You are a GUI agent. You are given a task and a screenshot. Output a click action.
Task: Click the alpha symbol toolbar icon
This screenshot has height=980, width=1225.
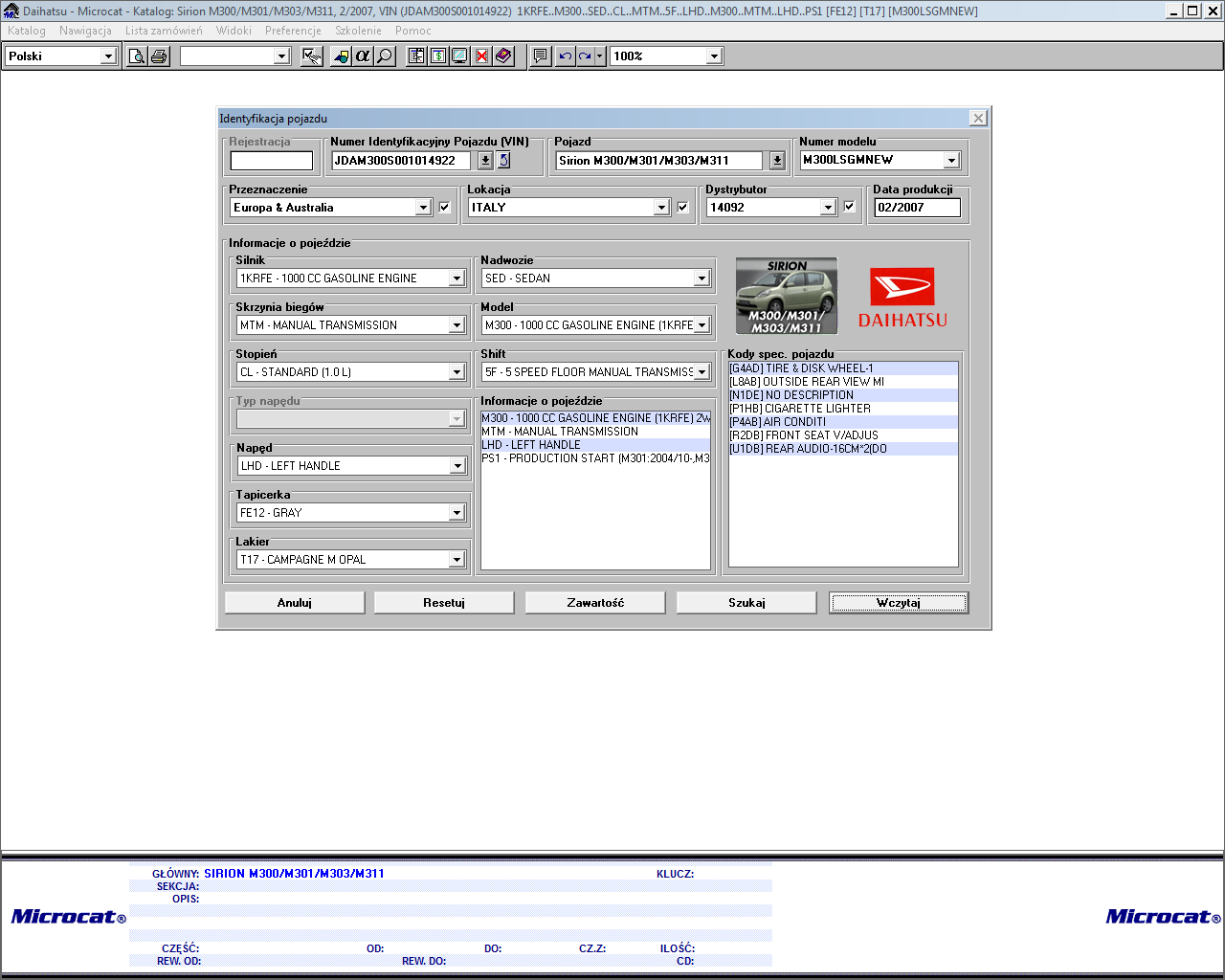(x=363, y=56)
